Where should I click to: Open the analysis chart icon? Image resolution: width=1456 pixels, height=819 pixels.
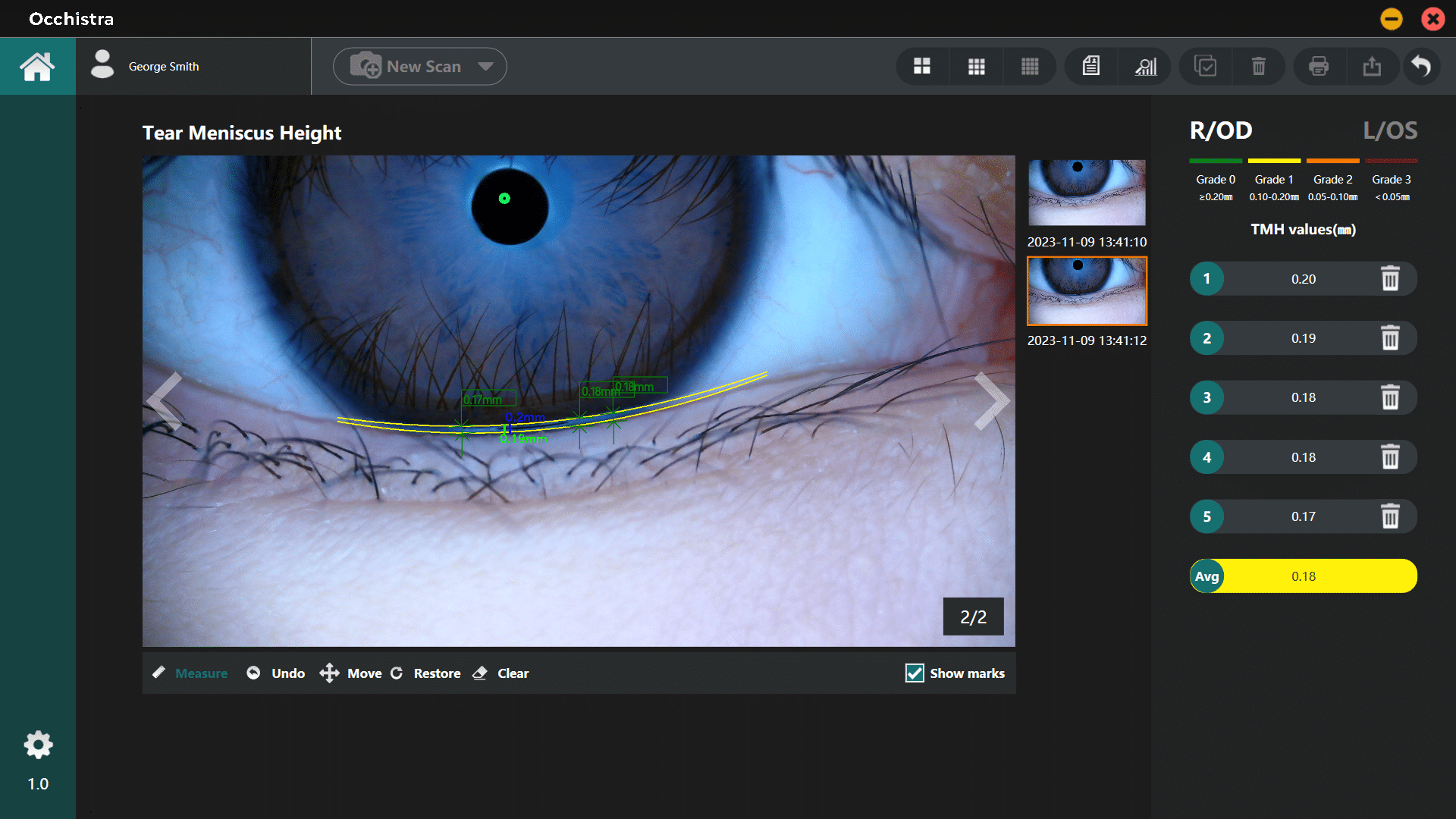pos(1145,67)
